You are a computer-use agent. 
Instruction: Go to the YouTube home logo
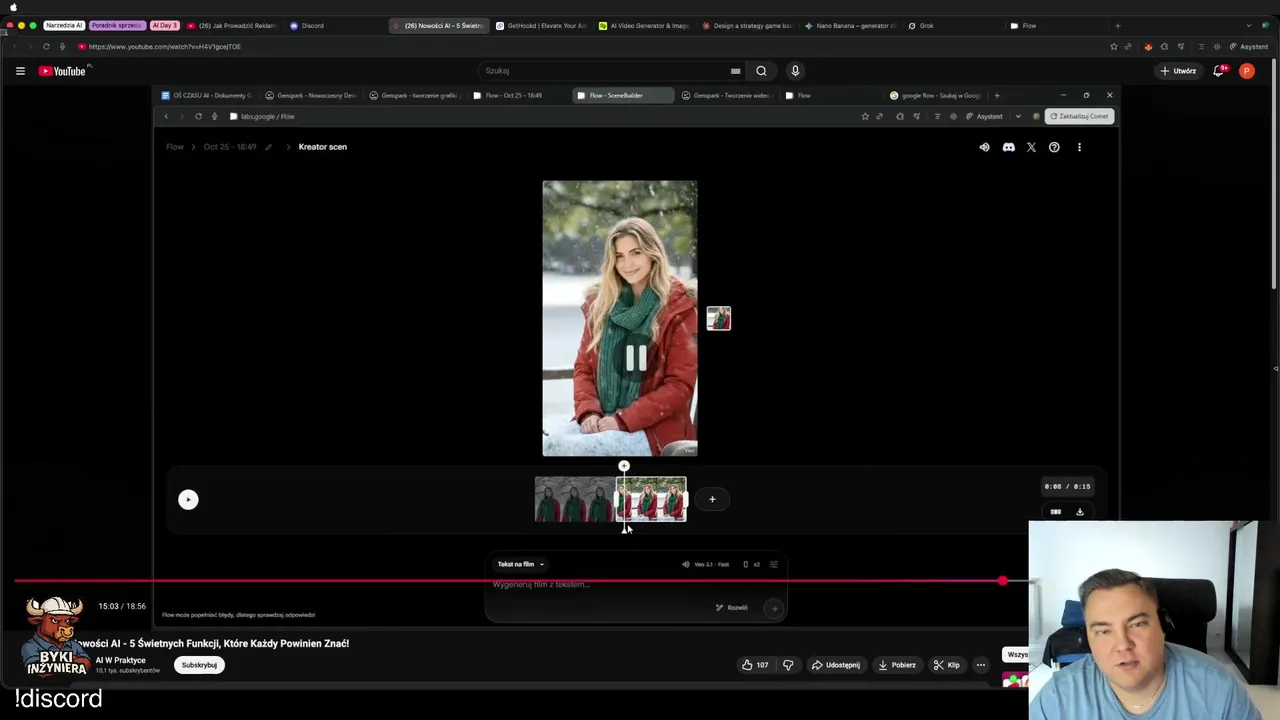pyautogui.click(x=64, y=71)
